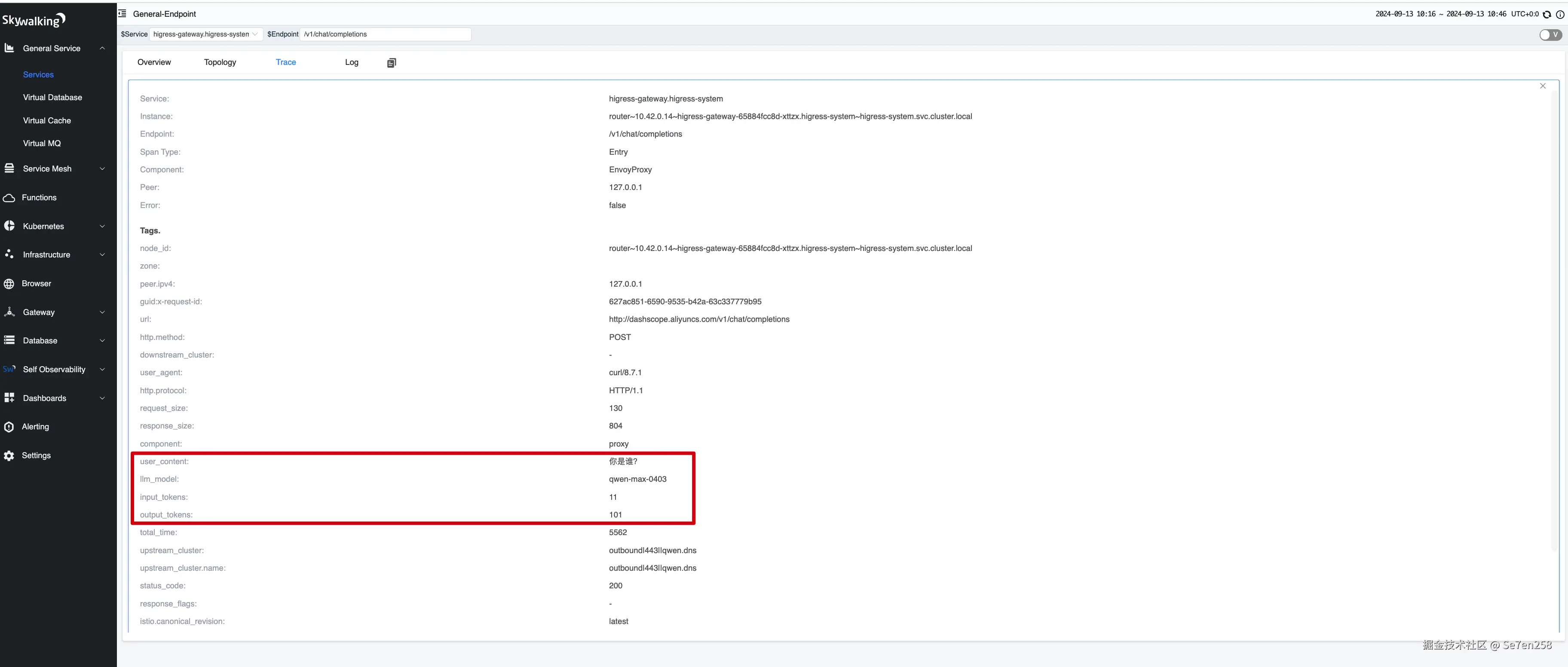This screenshot has width=1568, height=667.
Task: Expand the Service Mesh menu chevron
Action: click(x=102, y=168)
